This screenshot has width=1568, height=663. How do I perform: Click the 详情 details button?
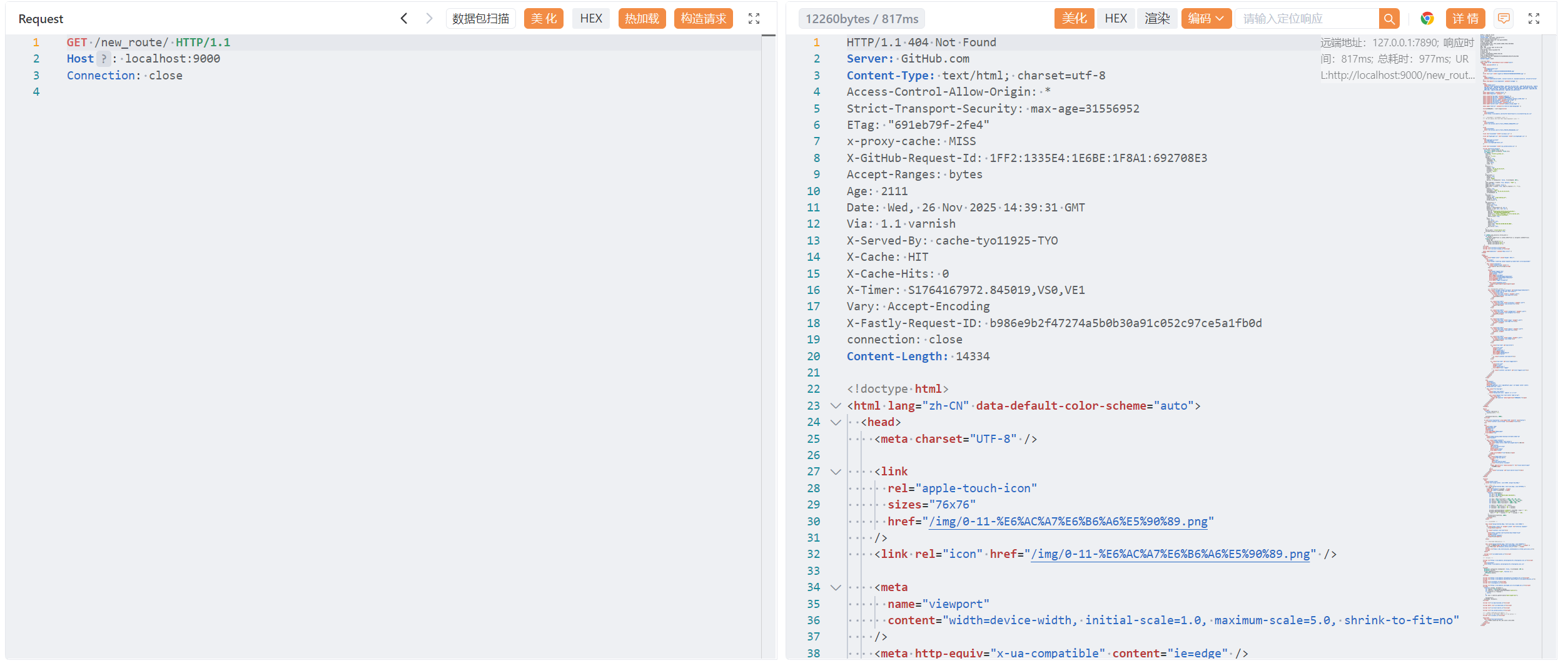click(1465, 19)
